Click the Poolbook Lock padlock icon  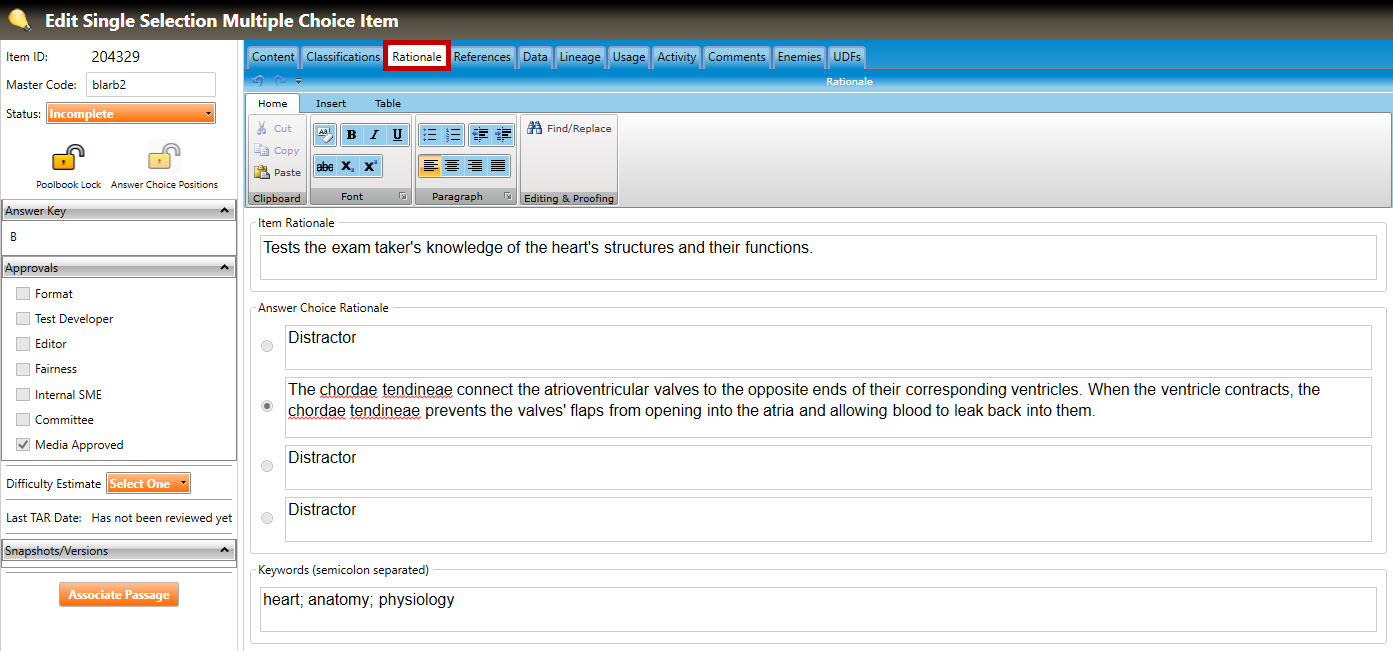click(x=68, y=158)
